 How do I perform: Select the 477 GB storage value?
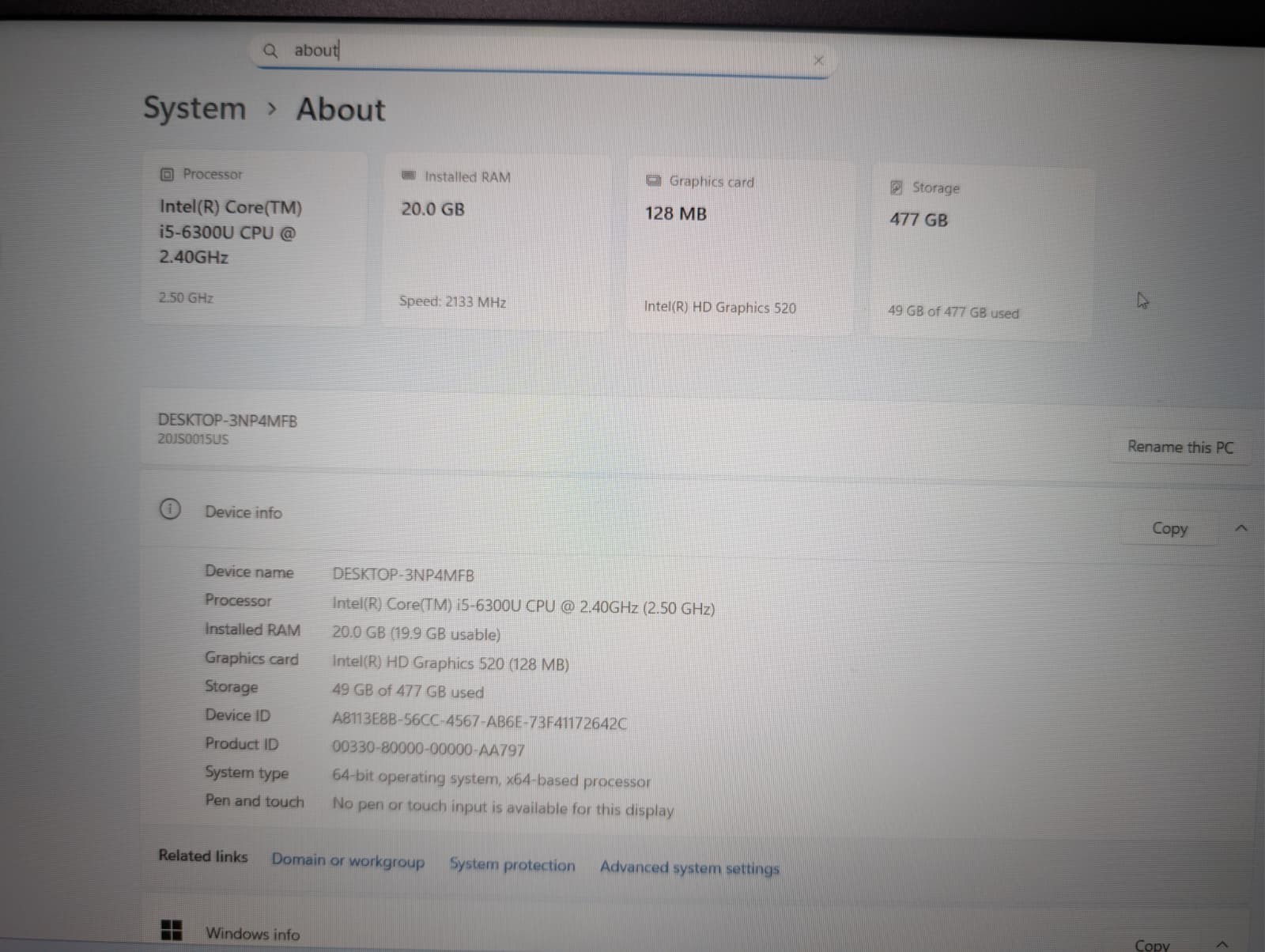(x=918, y=220)
